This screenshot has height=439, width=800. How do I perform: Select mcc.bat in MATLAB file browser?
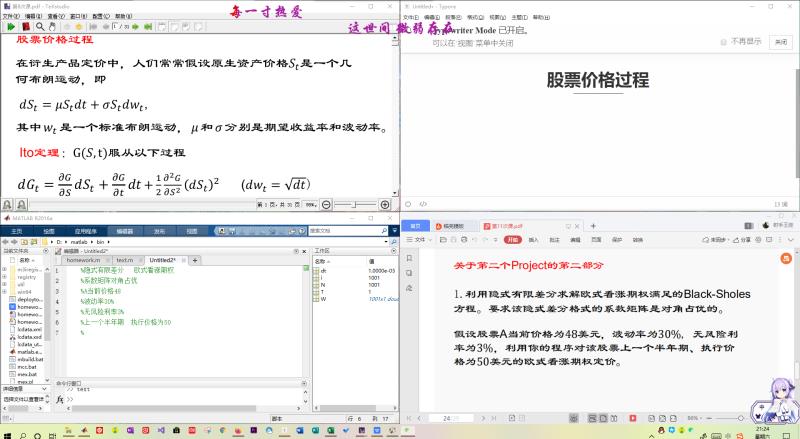click(27, 367)
